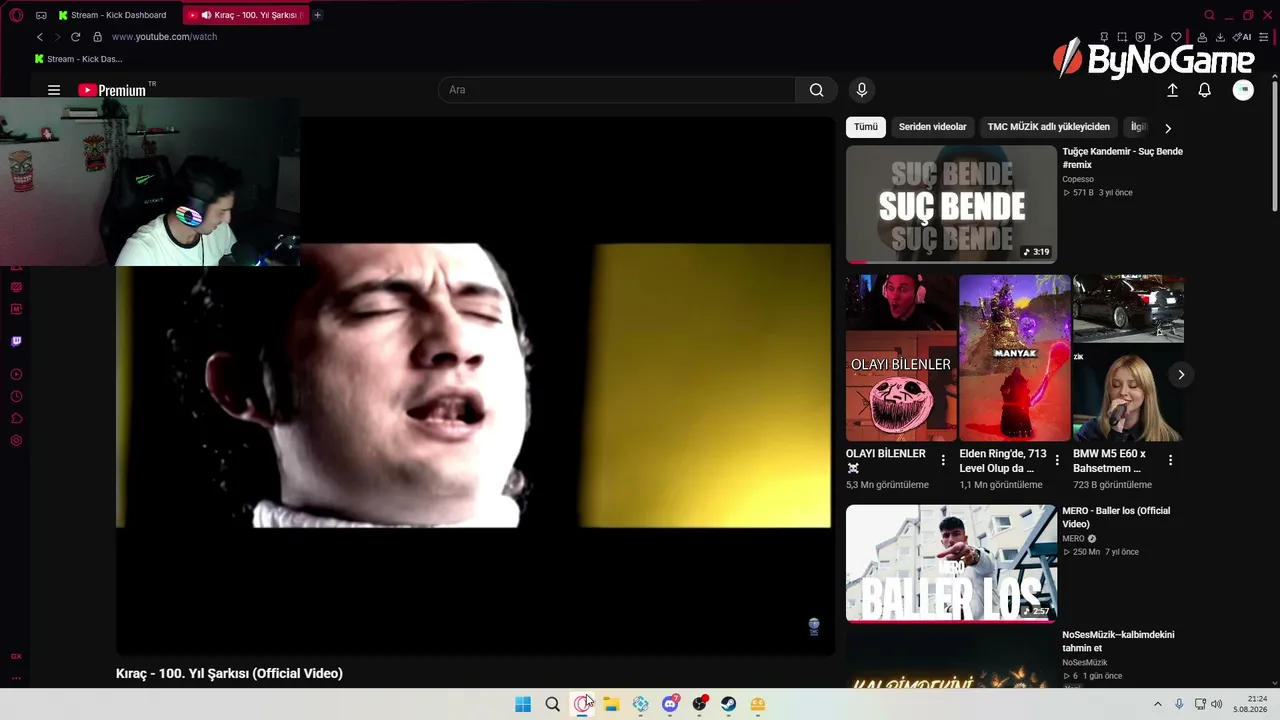
Task: Open the Opera snapshot tool
Action: (x=1122, y=37)
